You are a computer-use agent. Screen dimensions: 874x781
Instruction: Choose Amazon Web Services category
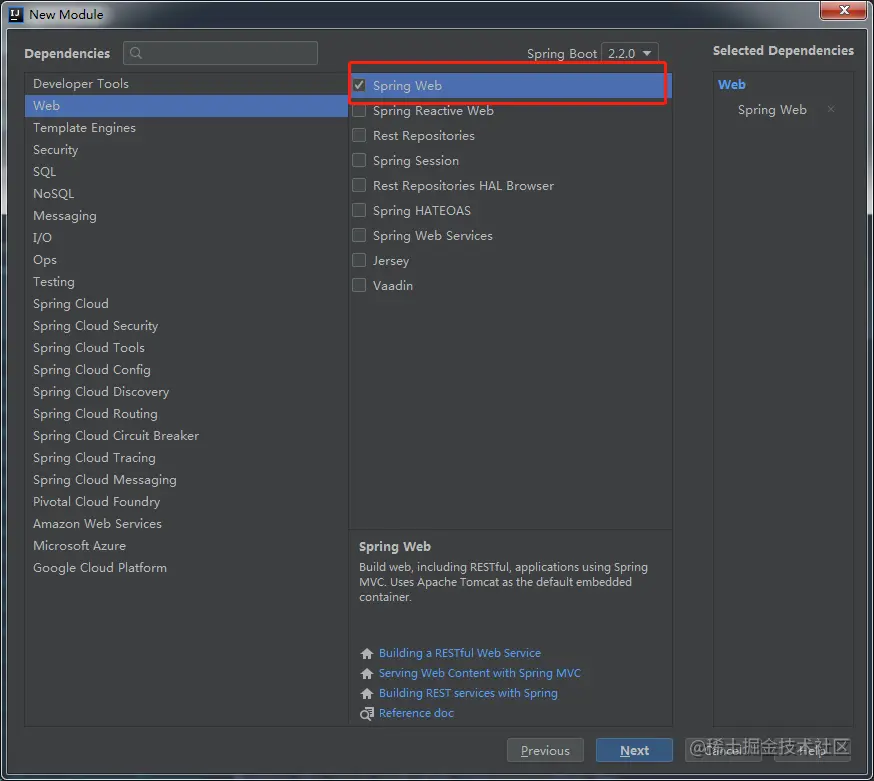tap(186, 524)
